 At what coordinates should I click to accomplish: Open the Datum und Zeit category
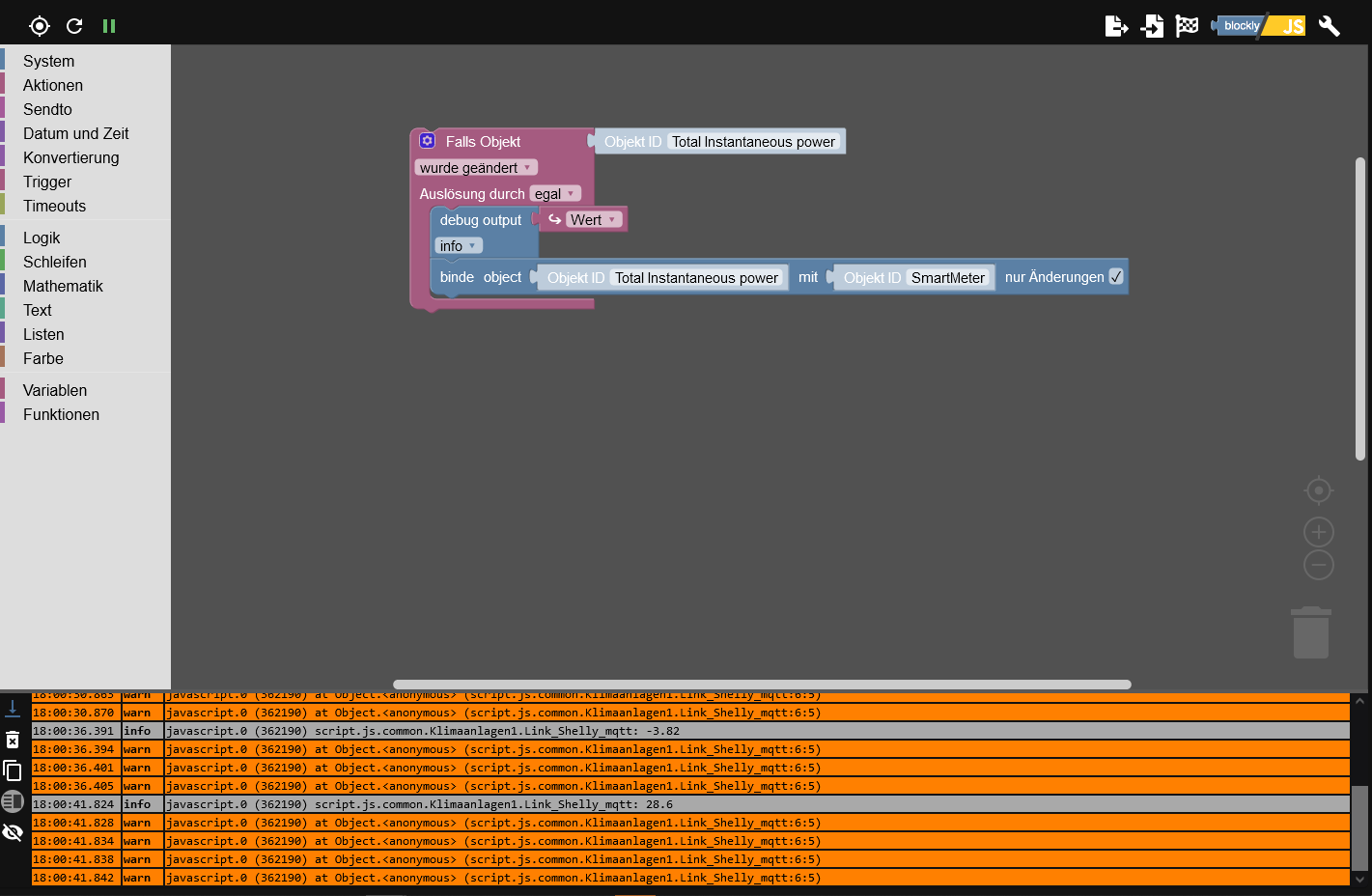85,133
